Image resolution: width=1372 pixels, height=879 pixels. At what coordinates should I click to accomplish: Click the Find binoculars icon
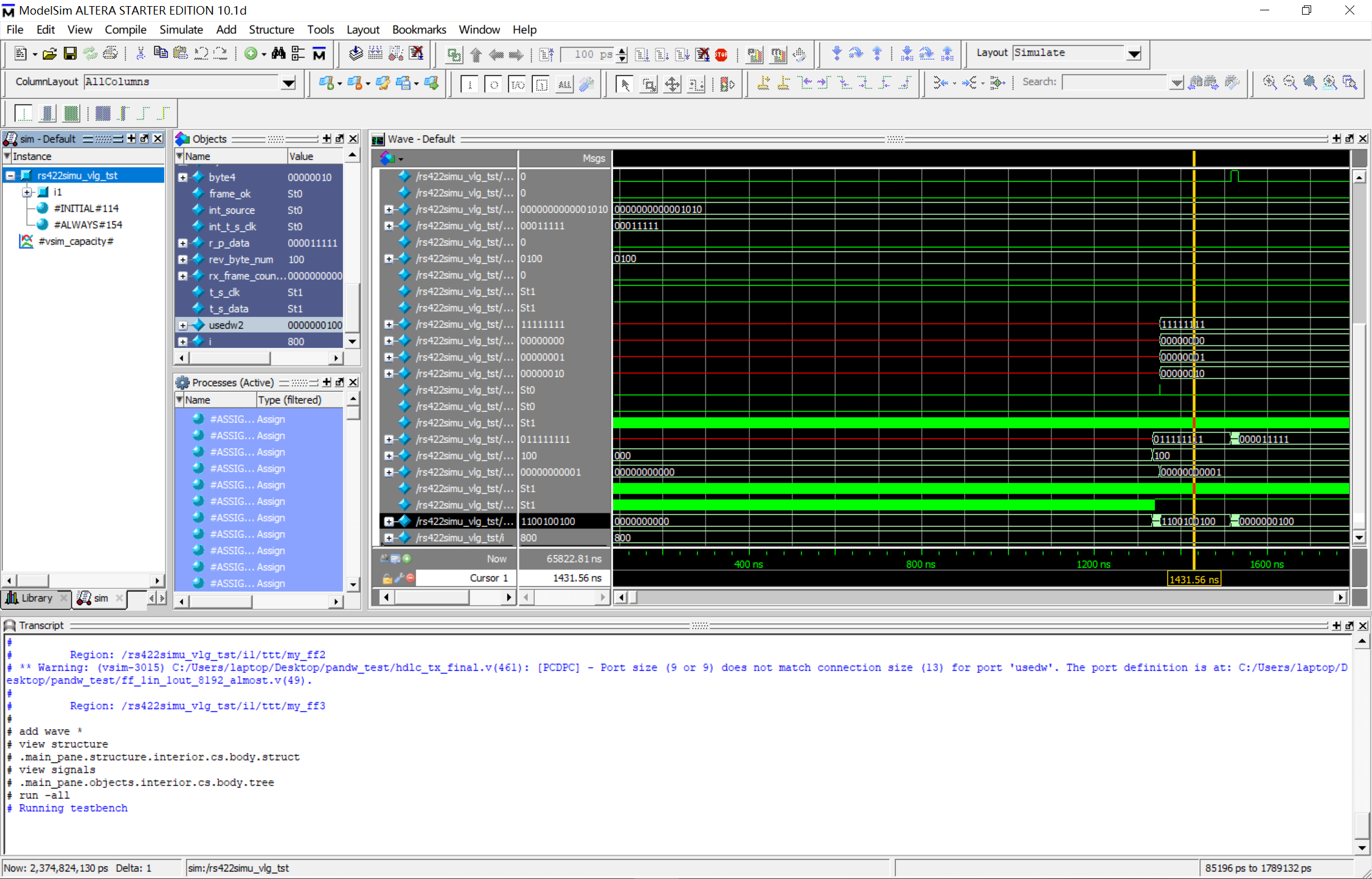[x=279, y=54]
